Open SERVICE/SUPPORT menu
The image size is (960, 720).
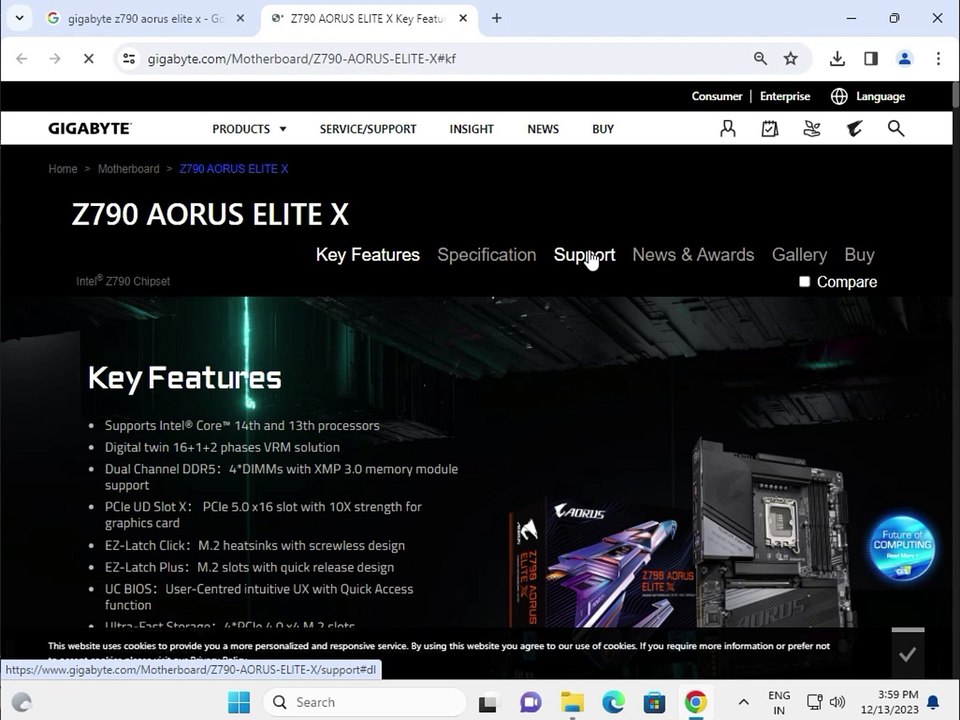coord(367,129)
